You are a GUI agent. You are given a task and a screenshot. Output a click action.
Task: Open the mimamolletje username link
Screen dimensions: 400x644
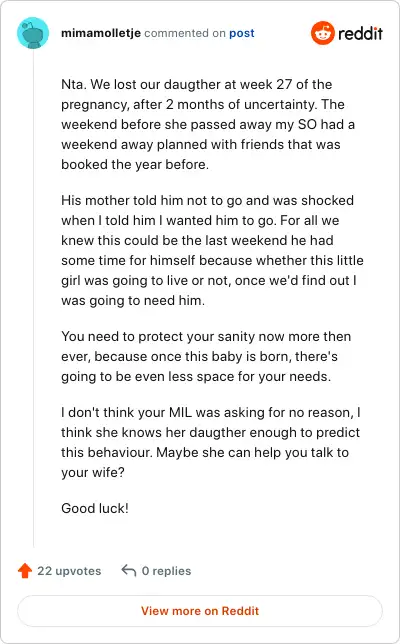[x=101, y=33]
